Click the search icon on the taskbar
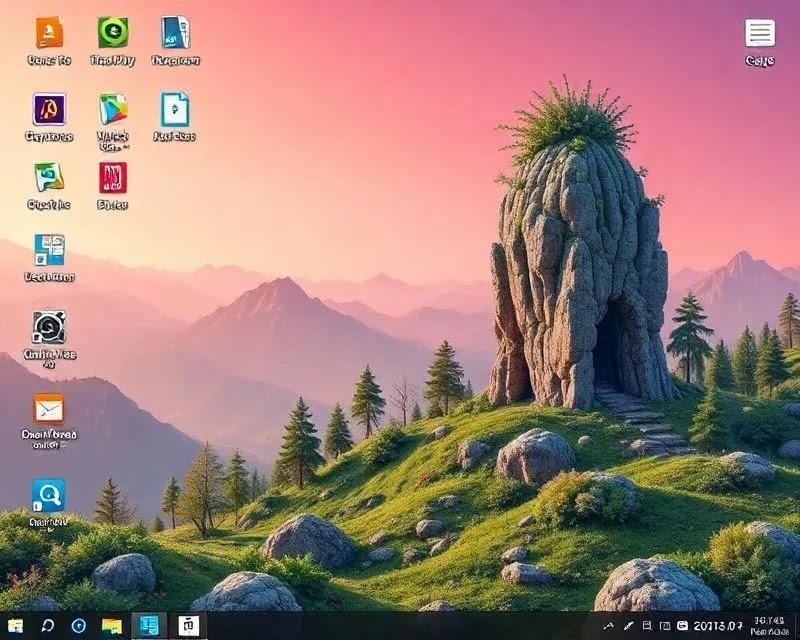Viewport: 800px width, 640px height. click(x=47, y=626)
